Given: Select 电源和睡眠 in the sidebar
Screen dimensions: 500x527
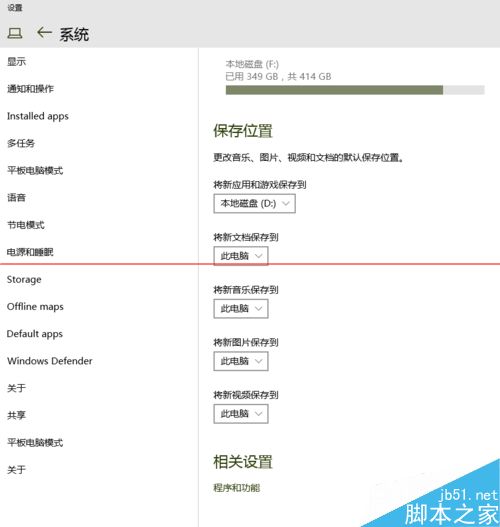Looking at the screenshot, I should tap(30, 252).
